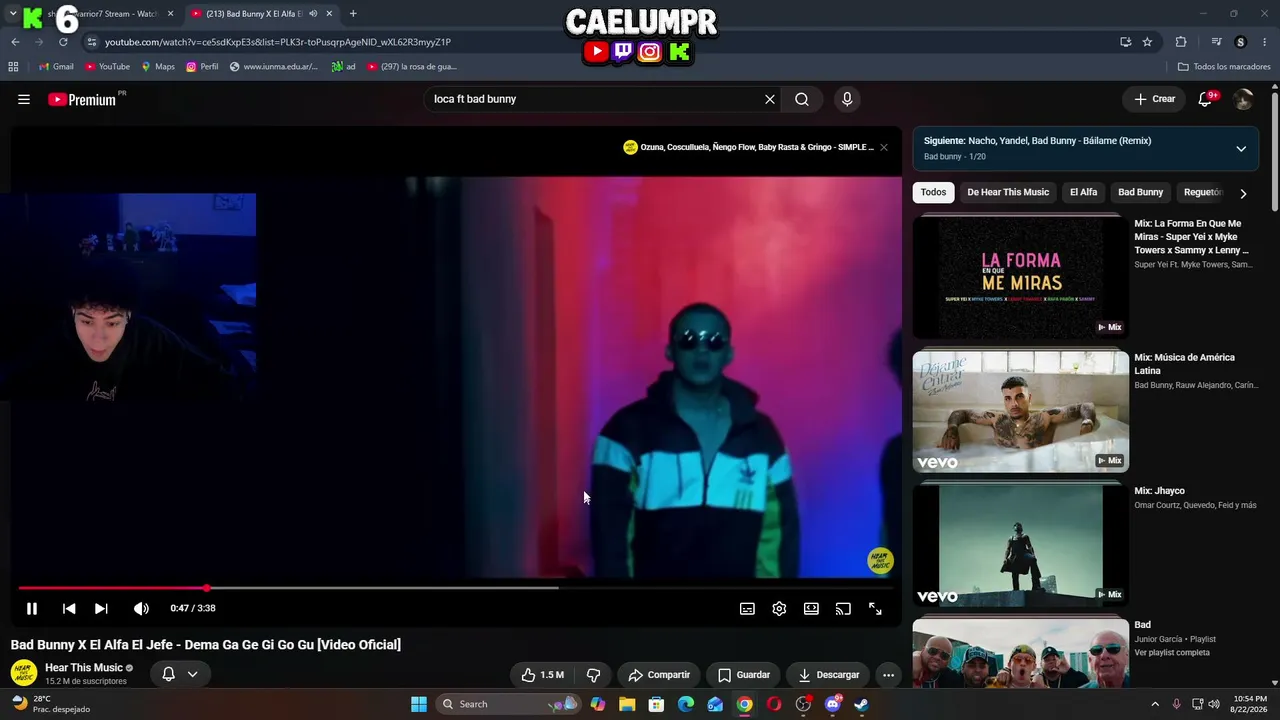
Task: Select the Bad Bunny filter chip
Action: pos(1140,192)
